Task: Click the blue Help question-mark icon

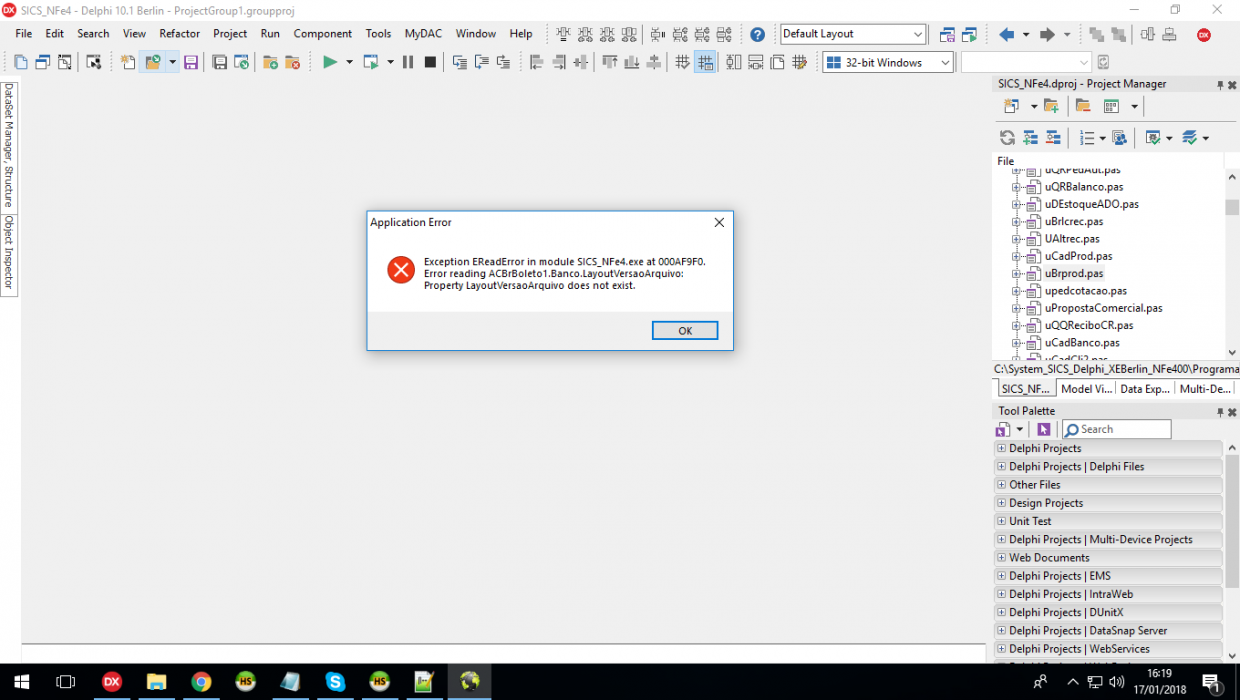Action: [x=758, y=34]
